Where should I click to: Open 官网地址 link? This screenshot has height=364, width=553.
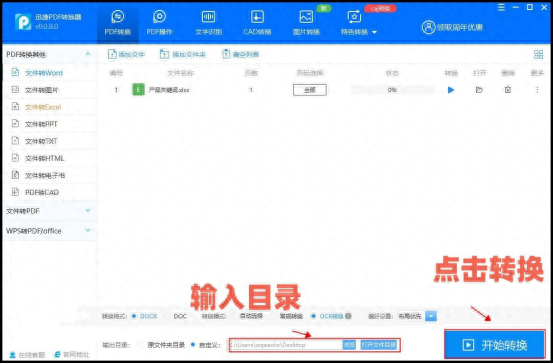72,355
